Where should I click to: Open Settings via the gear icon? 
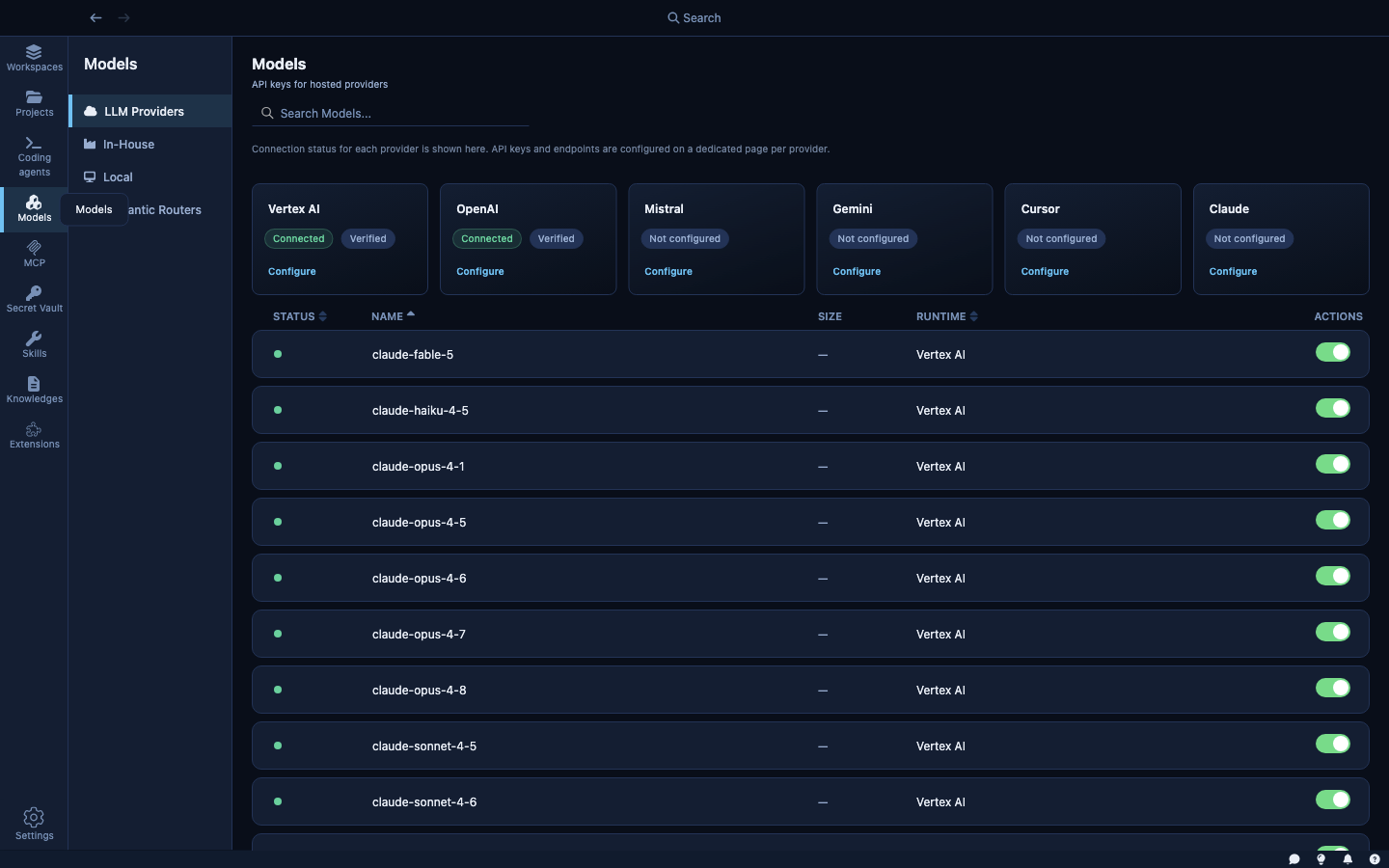(x=34, y=825)
